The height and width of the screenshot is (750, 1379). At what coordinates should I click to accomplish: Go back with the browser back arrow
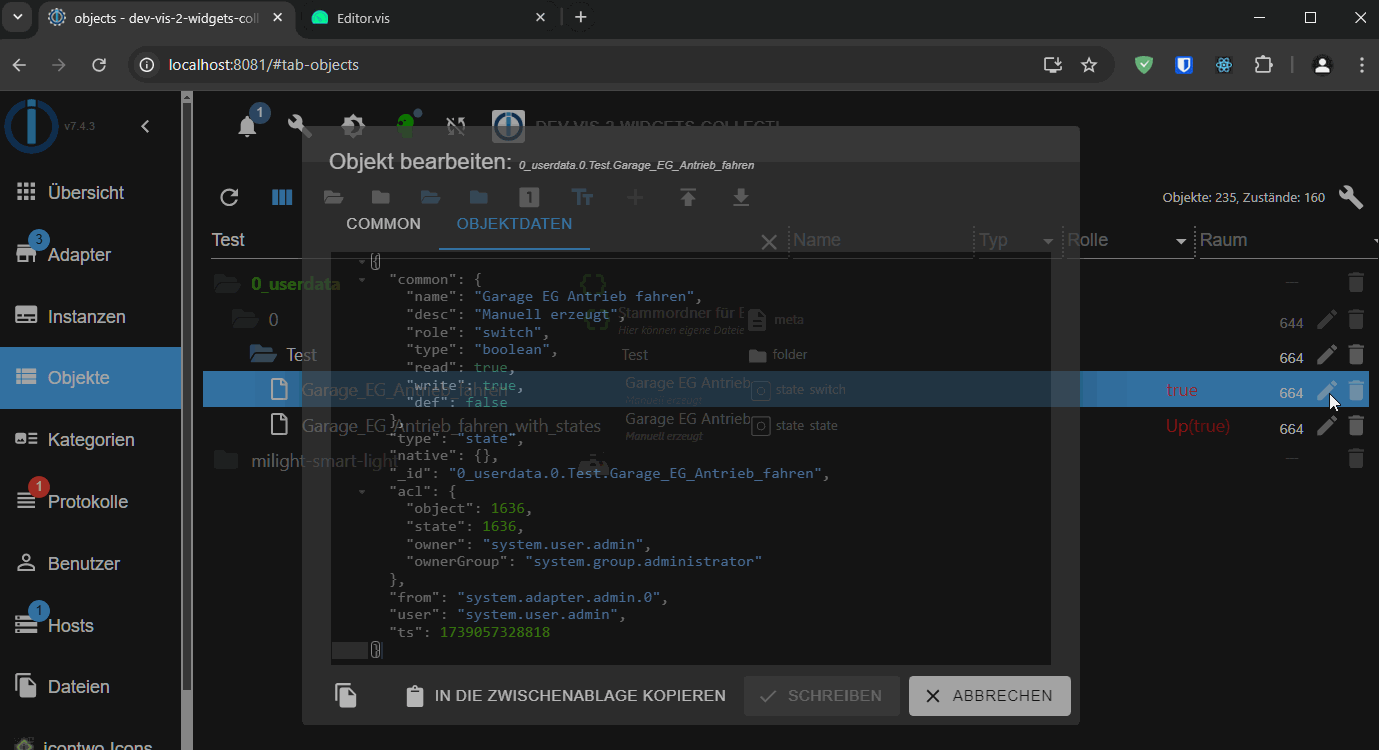20,65
